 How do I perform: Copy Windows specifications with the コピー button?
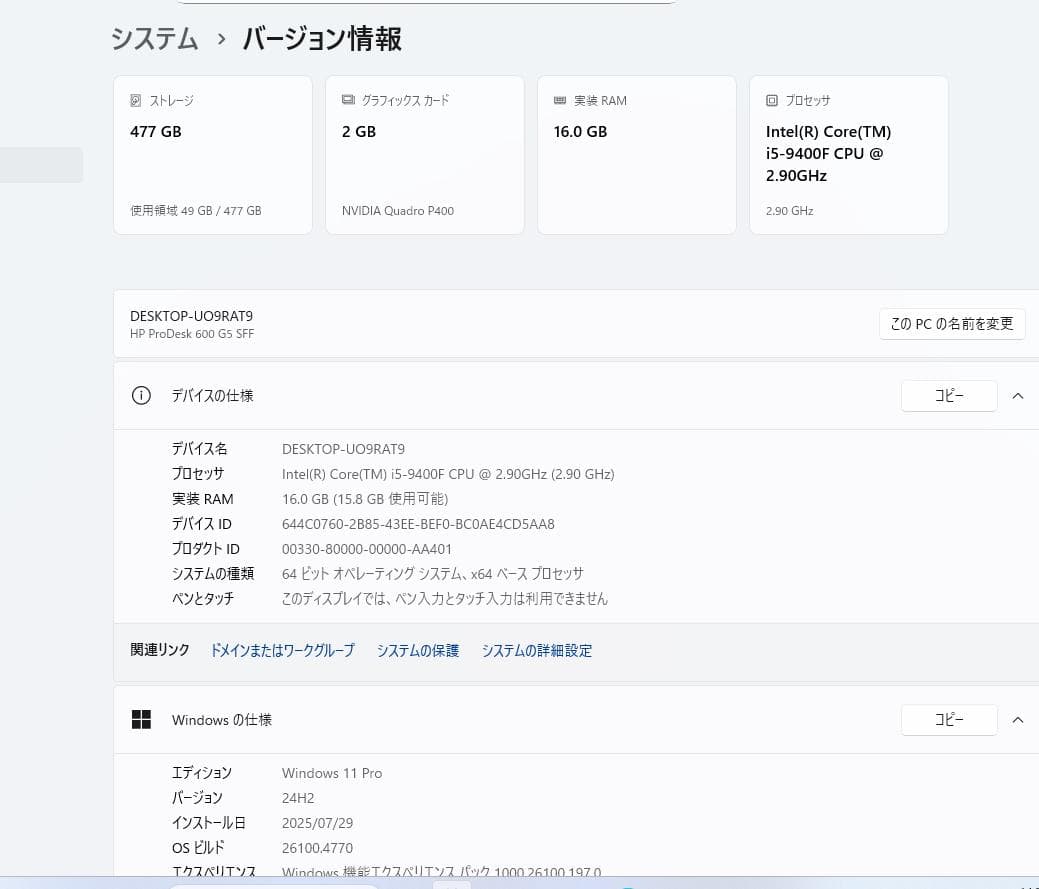pyautogui.click(x=948, y=719)
